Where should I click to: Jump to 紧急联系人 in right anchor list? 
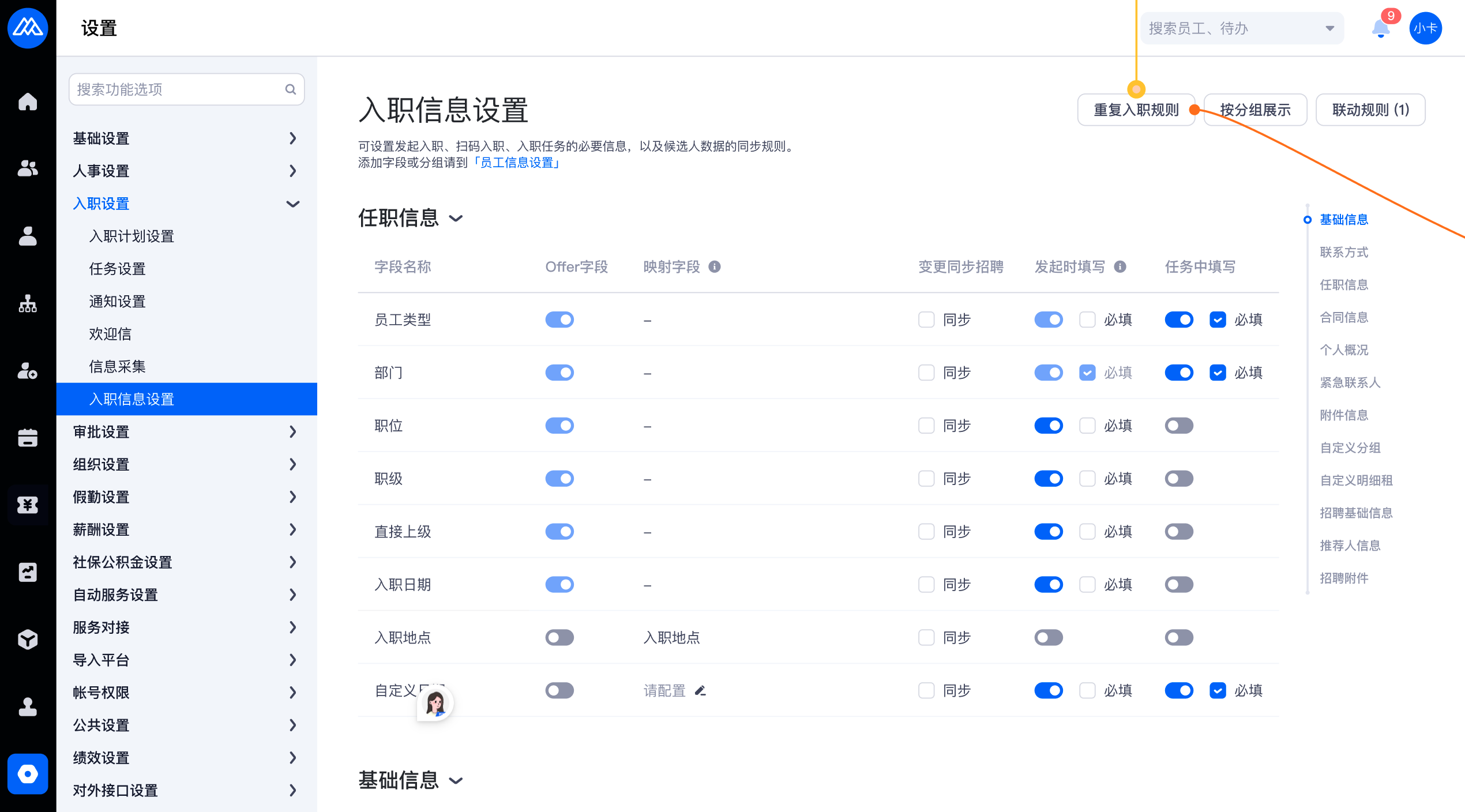(x=1350, y=382)
